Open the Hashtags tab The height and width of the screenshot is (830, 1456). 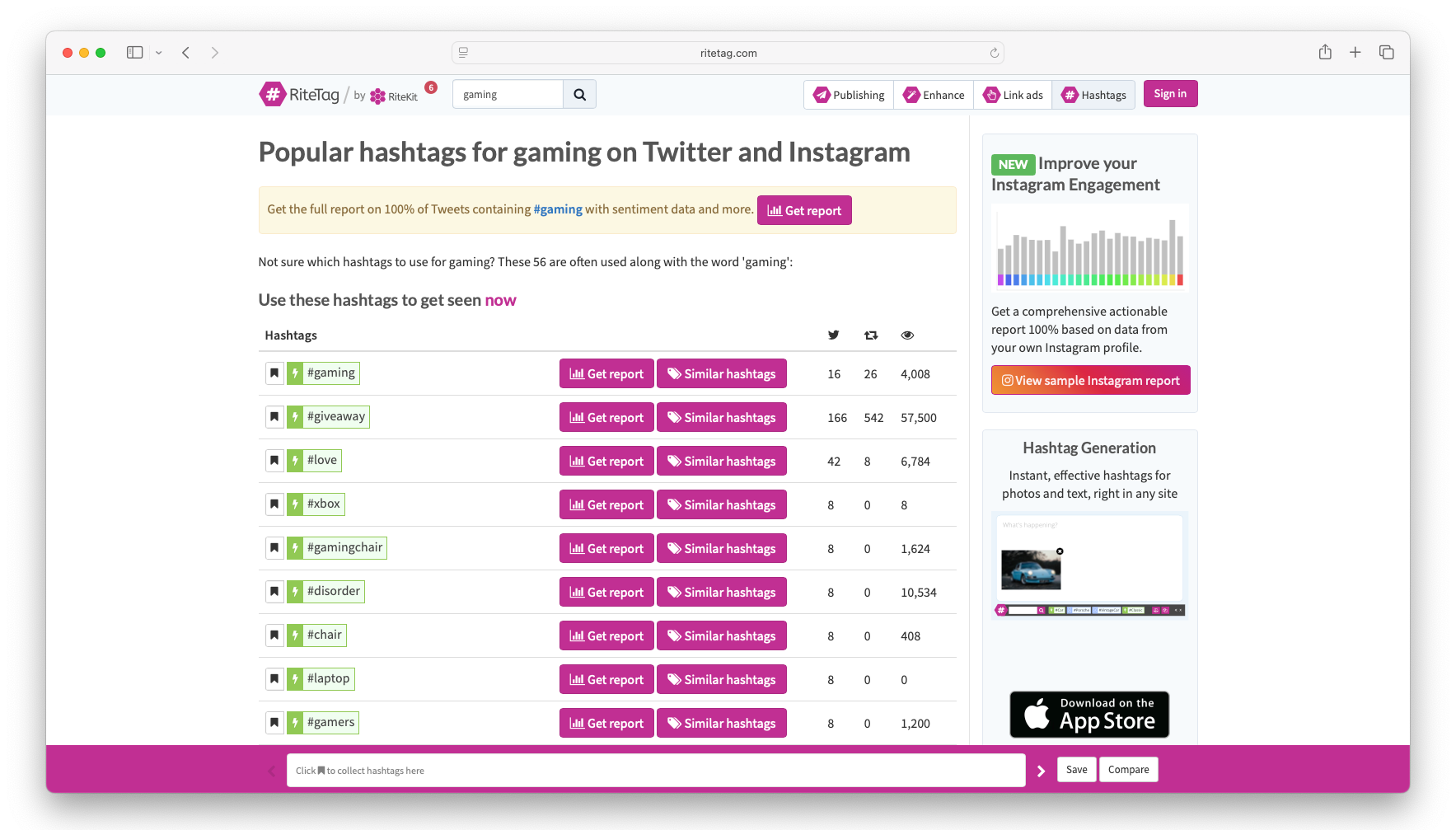[x=1093, y=95]
